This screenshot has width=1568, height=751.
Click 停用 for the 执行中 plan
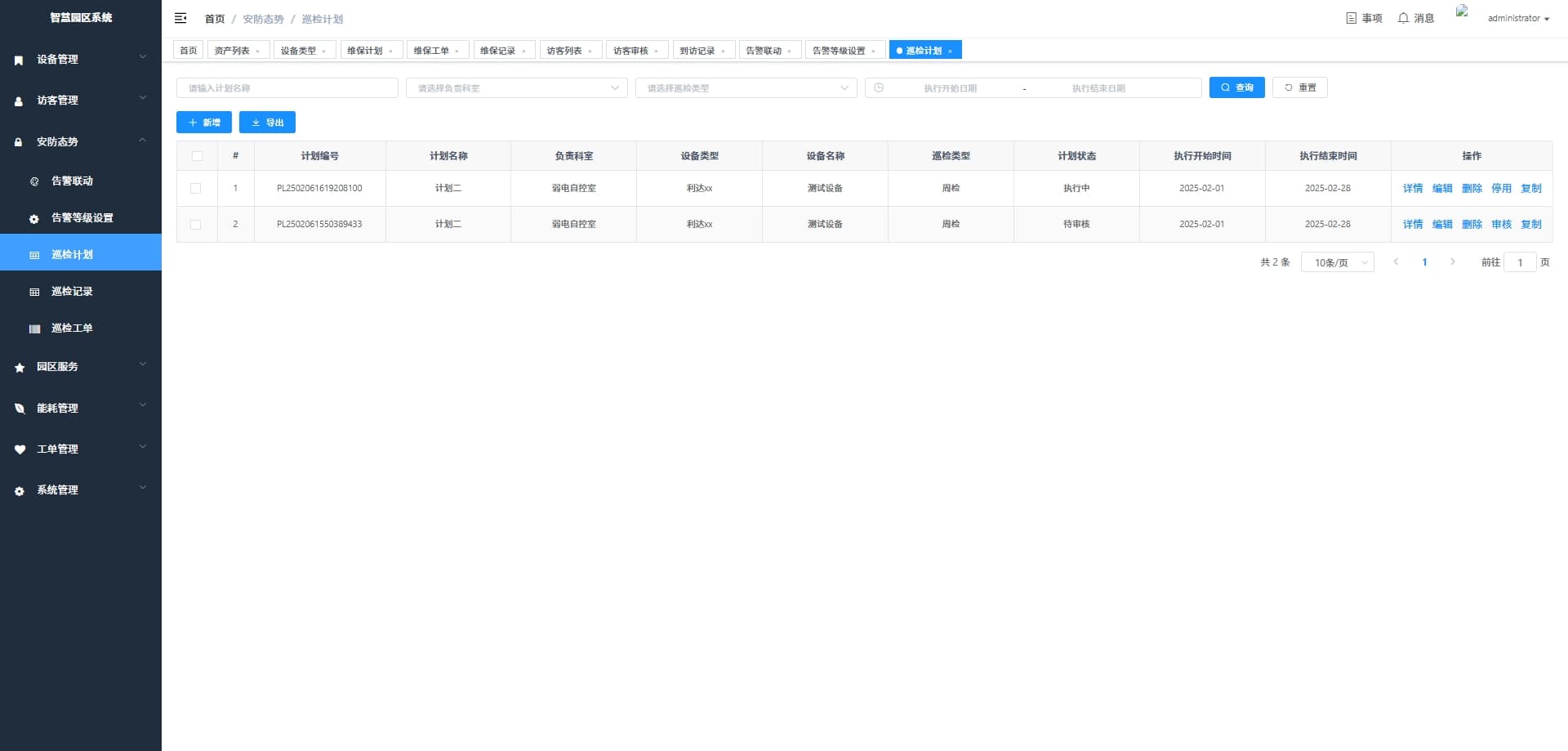tap(1501, 188)
